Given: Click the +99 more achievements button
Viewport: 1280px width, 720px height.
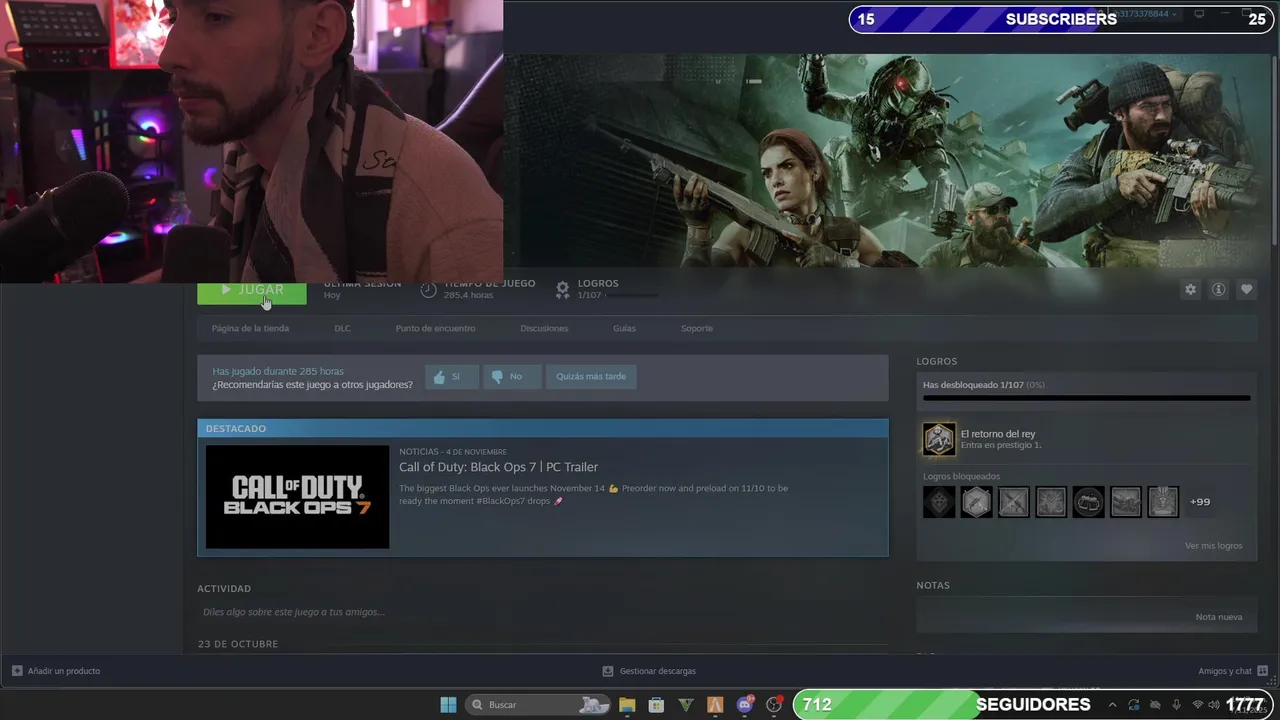Looking at the screenshot, I should click(x=1200, y=502).
